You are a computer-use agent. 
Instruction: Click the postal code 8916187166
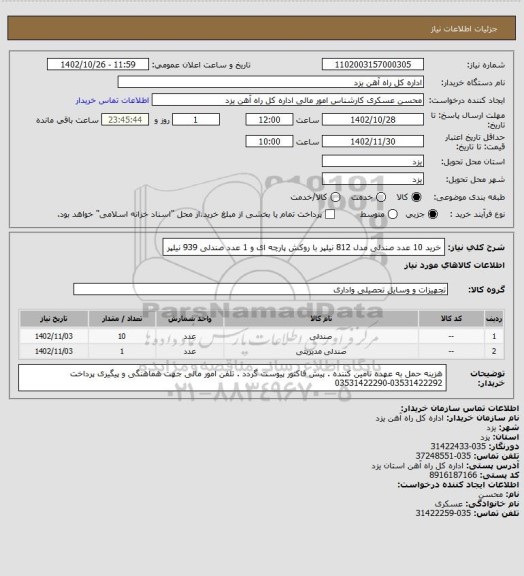tap(453, 475)
